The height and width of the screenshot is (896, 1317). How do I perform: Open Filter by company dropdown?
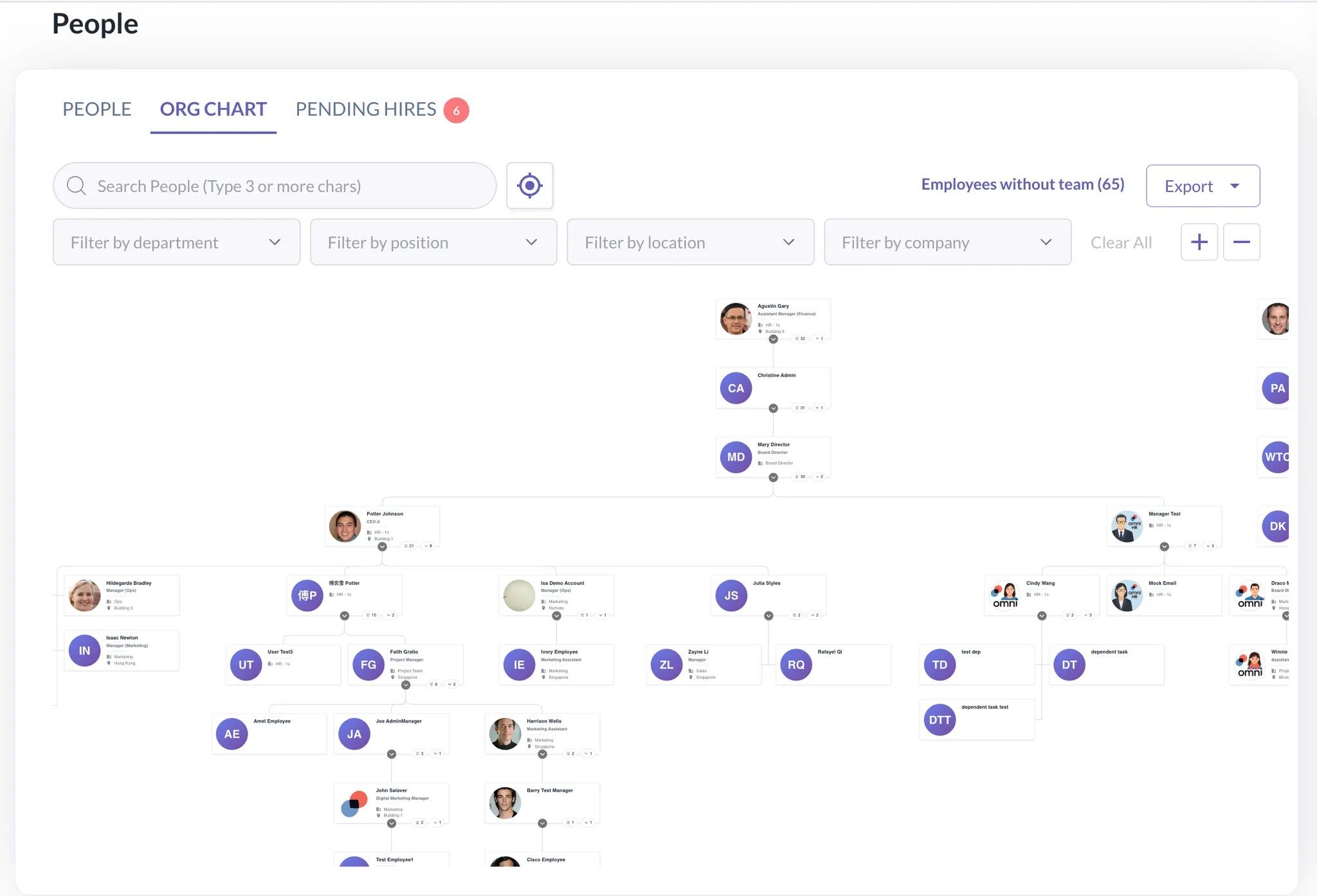947,242
